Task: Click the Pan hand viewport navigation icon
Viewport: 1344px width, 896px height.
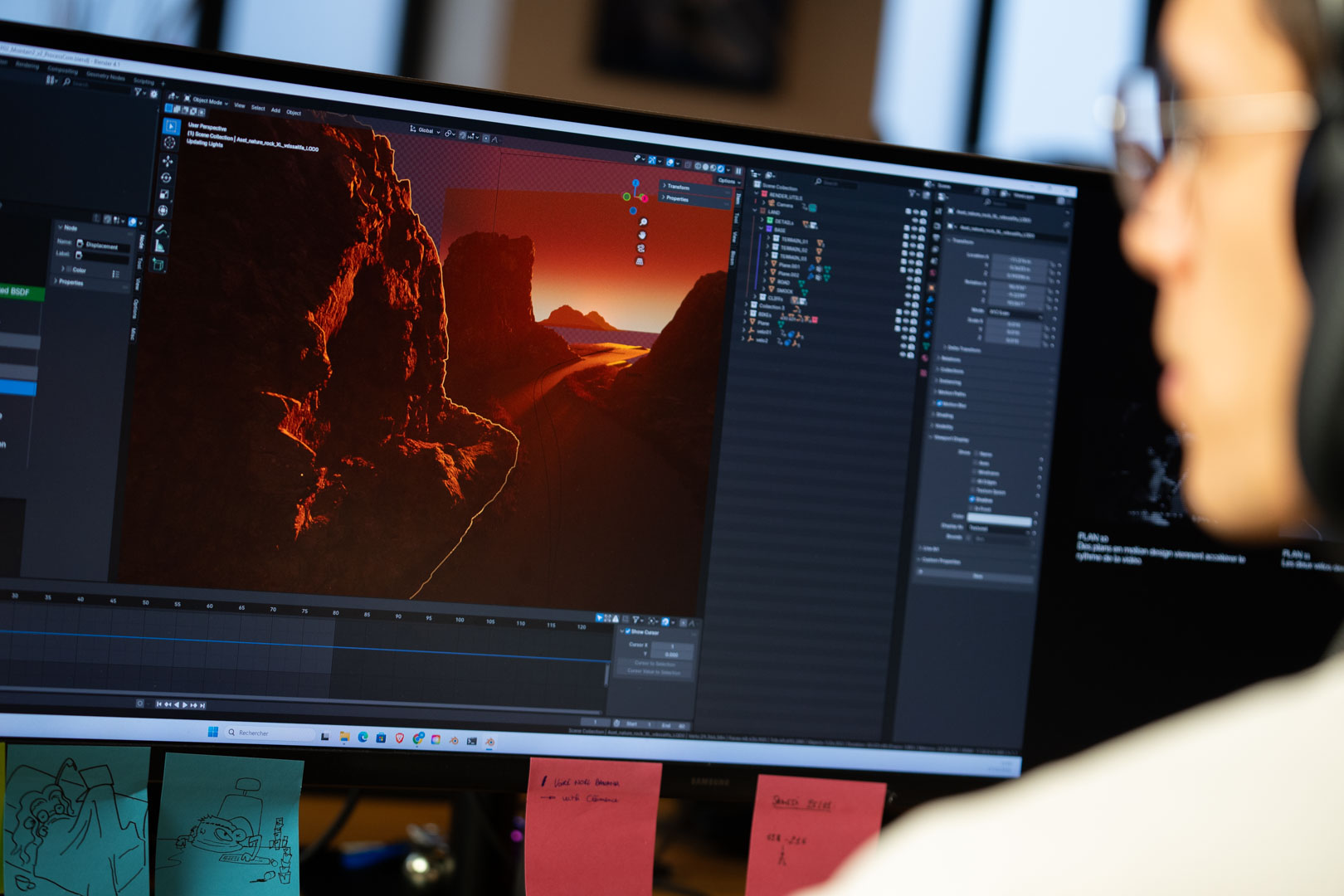Action: pos(642,235)
